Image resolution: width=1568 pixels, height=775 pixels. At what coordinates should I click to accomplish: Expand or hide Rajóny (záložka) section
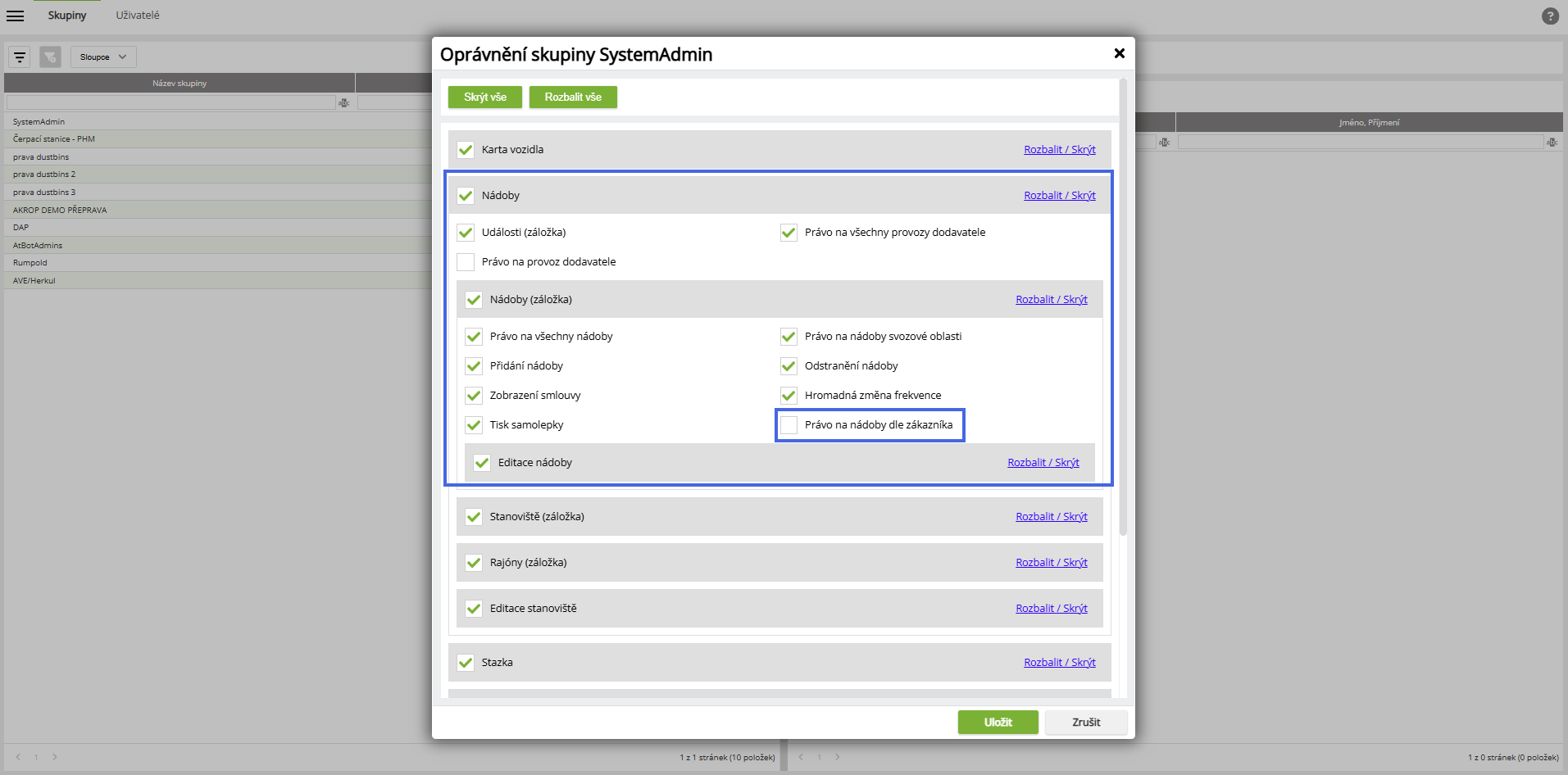[1052, 563]
